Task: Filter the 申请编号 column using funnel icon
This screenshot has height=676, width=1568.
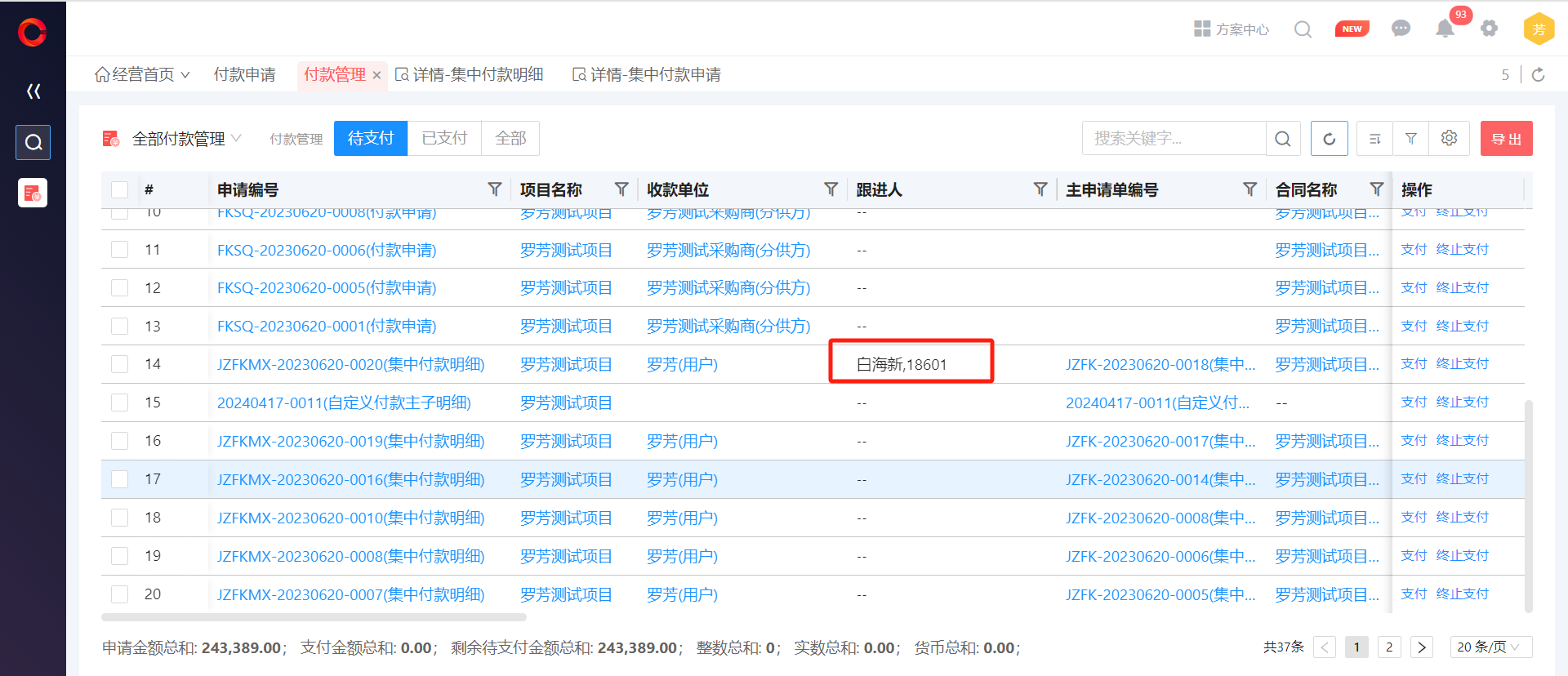Action: pos(494,189)
